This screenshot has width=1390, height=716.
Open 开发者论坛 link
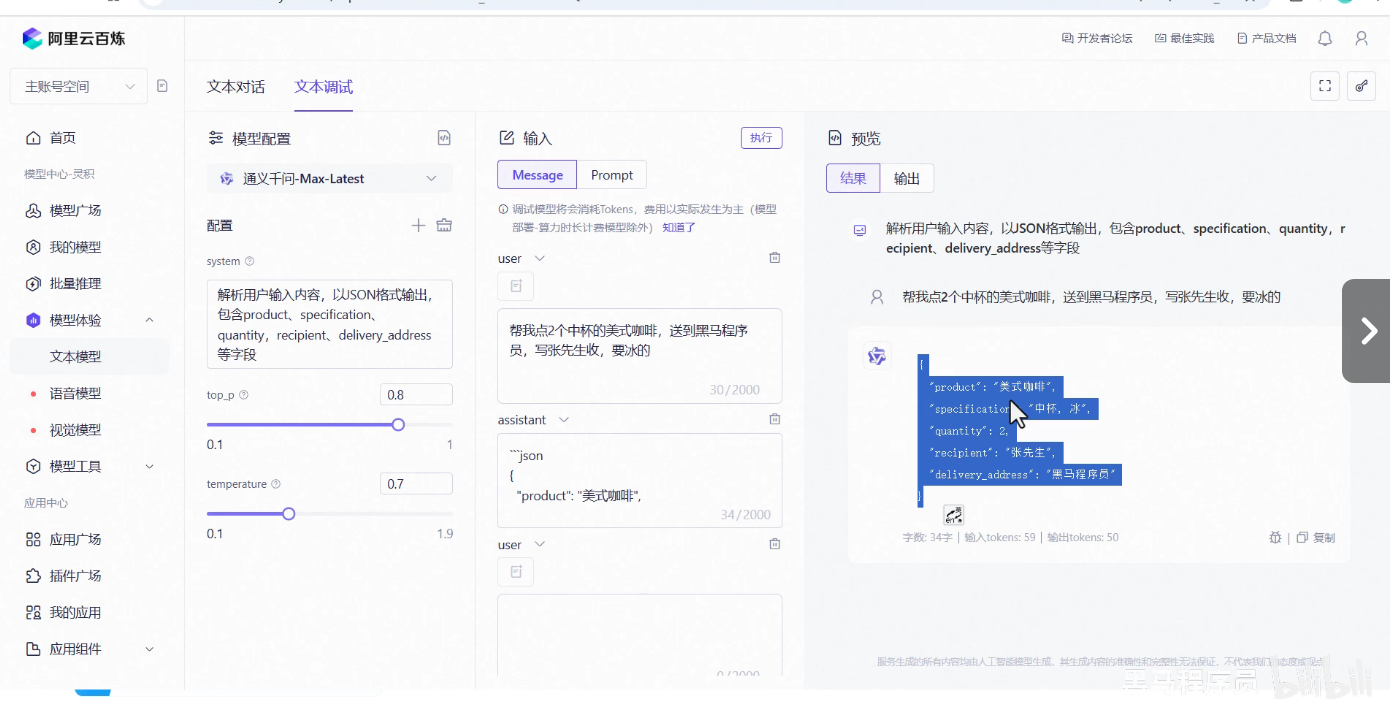1097,38
